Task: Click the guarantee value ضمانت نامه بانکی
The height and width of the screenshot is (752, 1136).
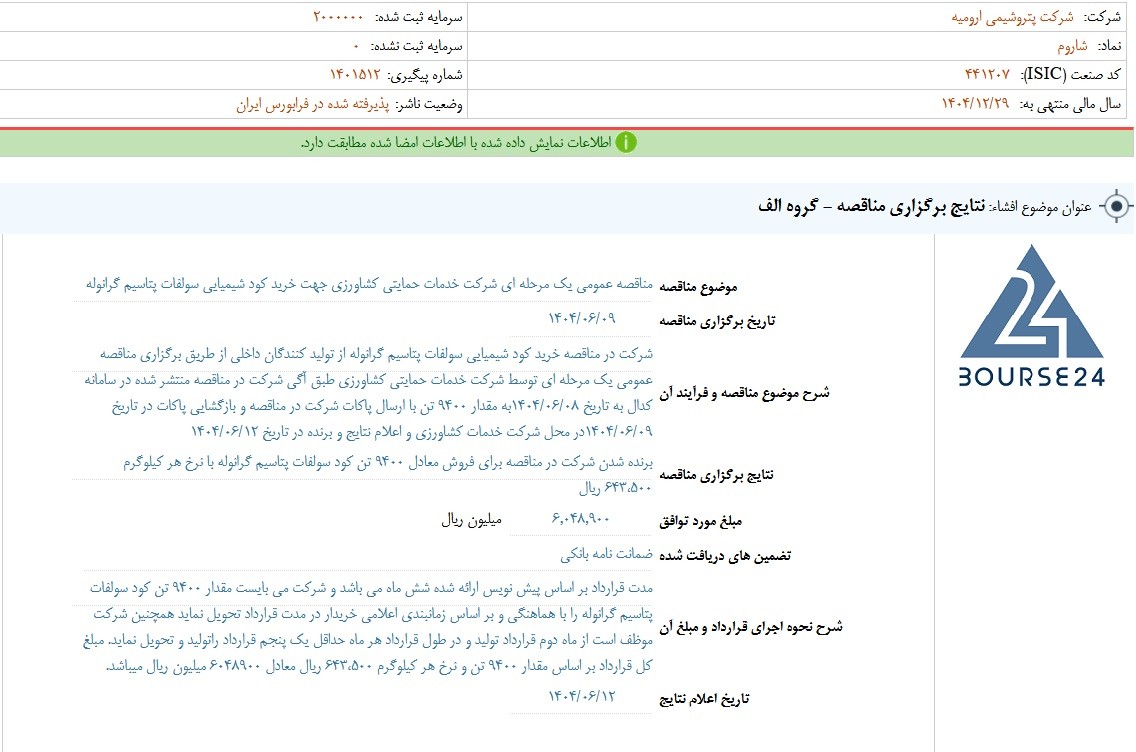Action: tap(606, 554)
